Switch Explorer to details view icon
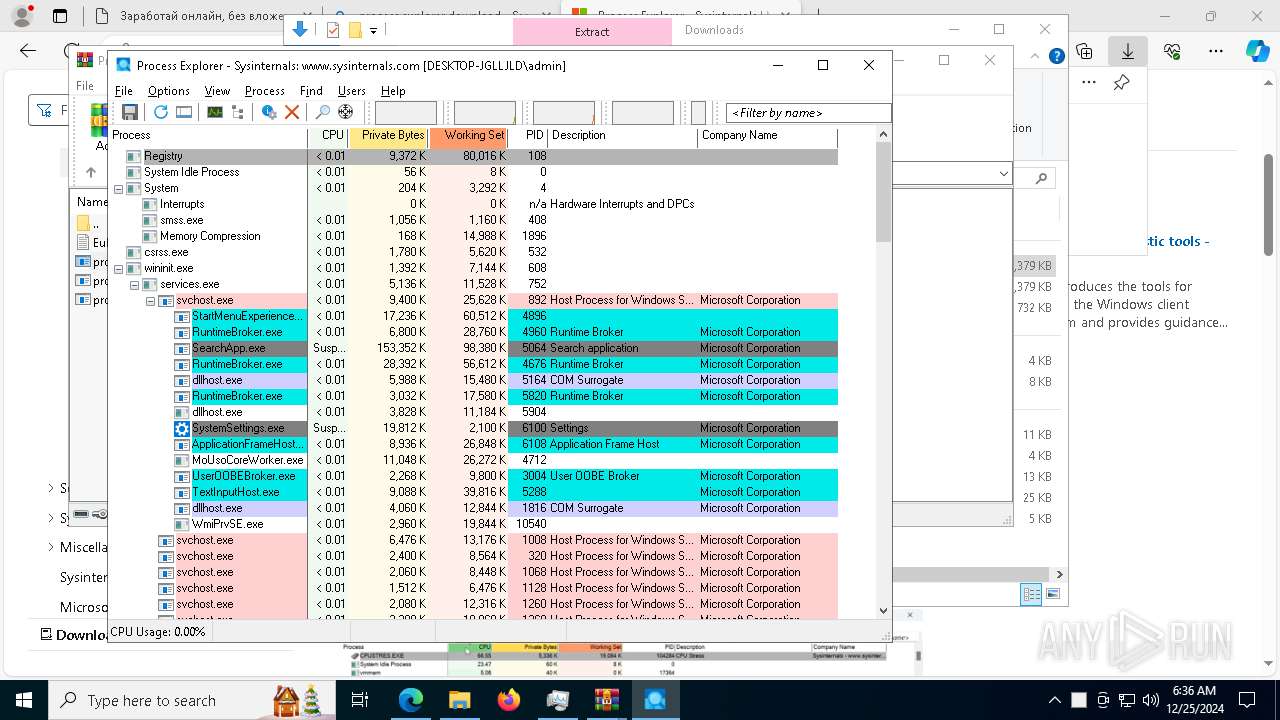Image resolution: width=1280 pixels, height=720 pixels. pos(1031,594)
